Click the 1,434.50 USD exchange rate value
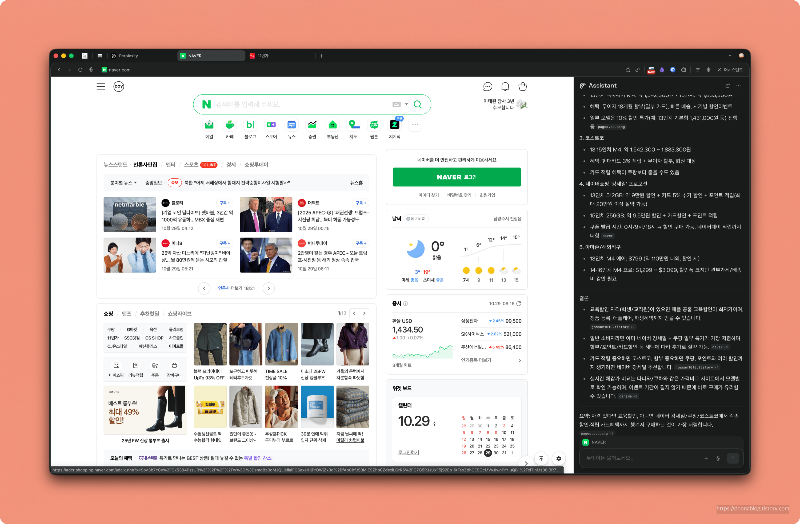Screen dimensions: 800x524 tap(408, 330)
